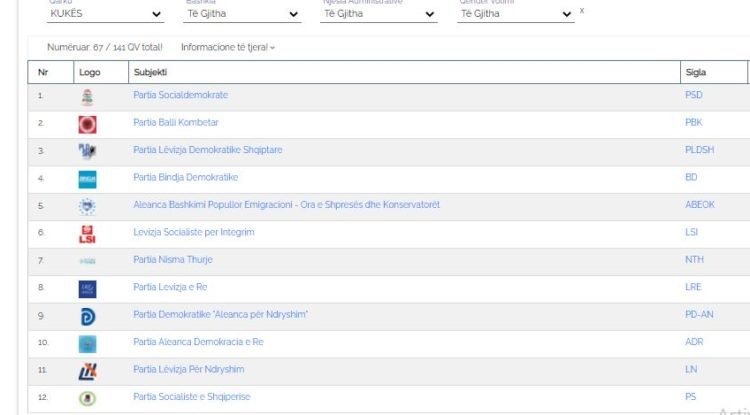This screenshot has width=750, height=415.
Task: Click the Partia Demokratike blue D logo
Action: point(87,316)
